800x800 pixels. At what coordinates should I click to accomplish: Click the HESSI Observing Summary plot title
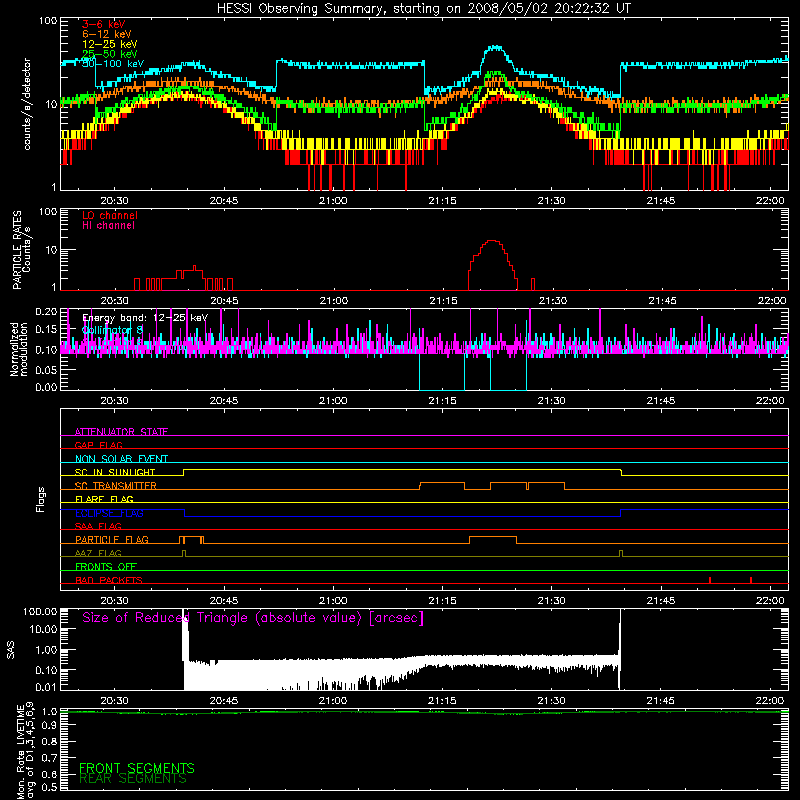[424, 9]
